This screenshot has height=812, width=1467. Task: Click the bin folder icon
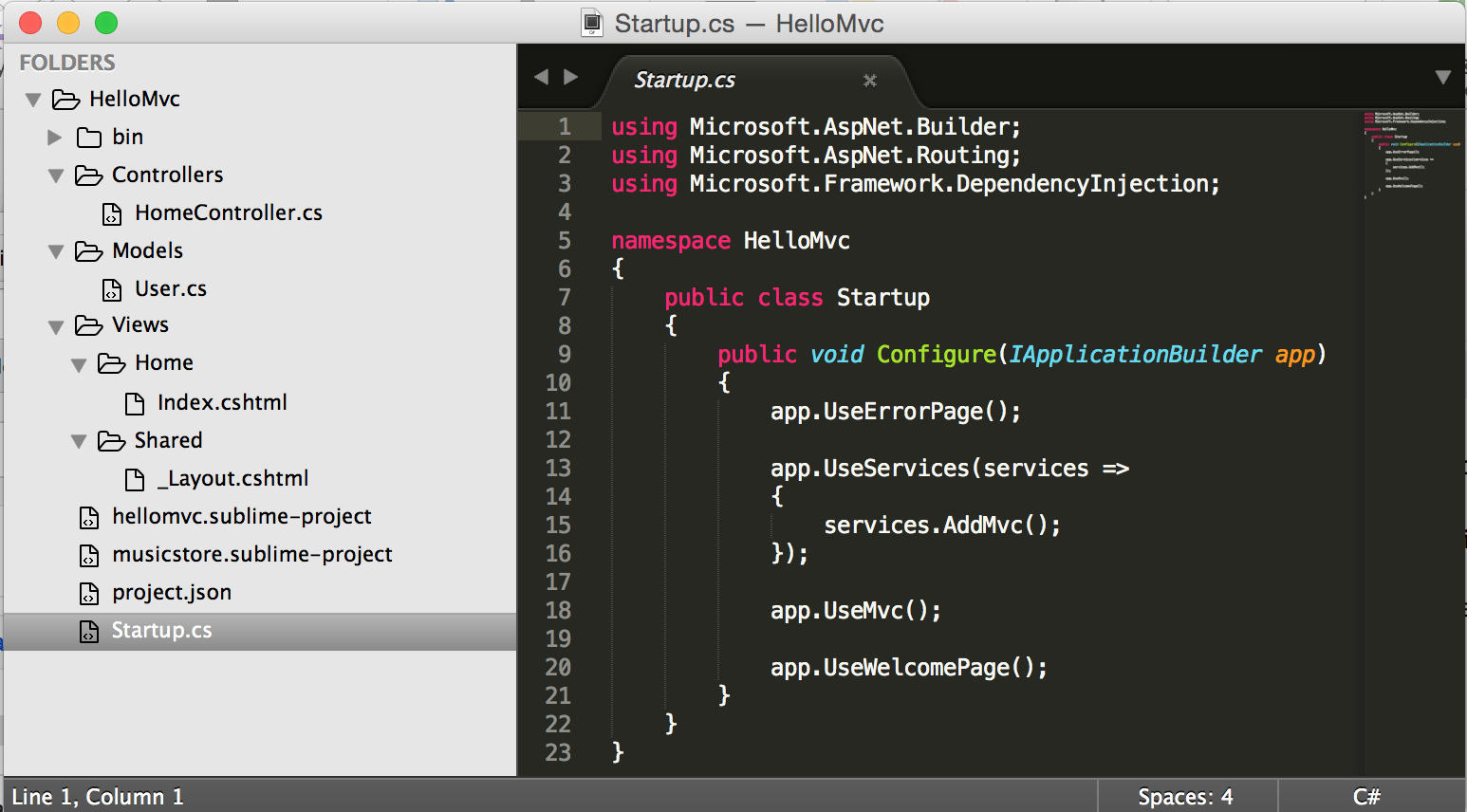coord(87,137)
